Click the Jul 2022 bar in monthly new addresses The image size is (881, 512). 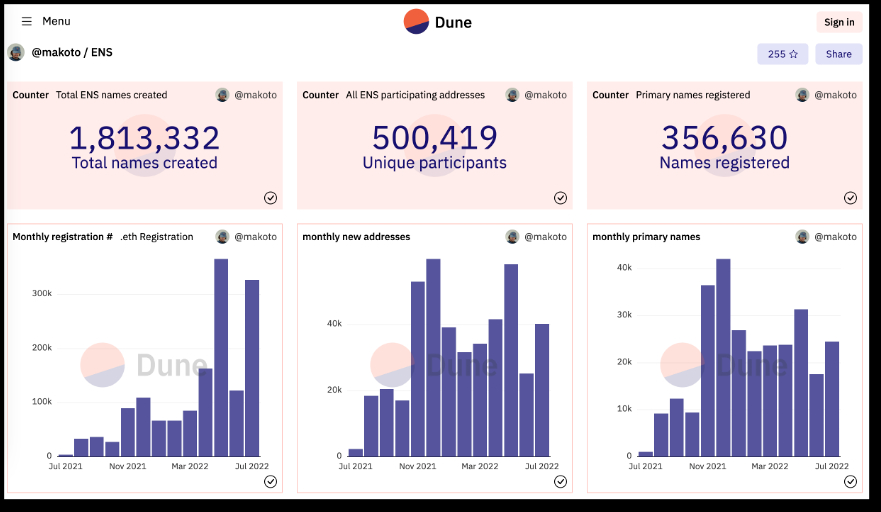pos(542,390)
